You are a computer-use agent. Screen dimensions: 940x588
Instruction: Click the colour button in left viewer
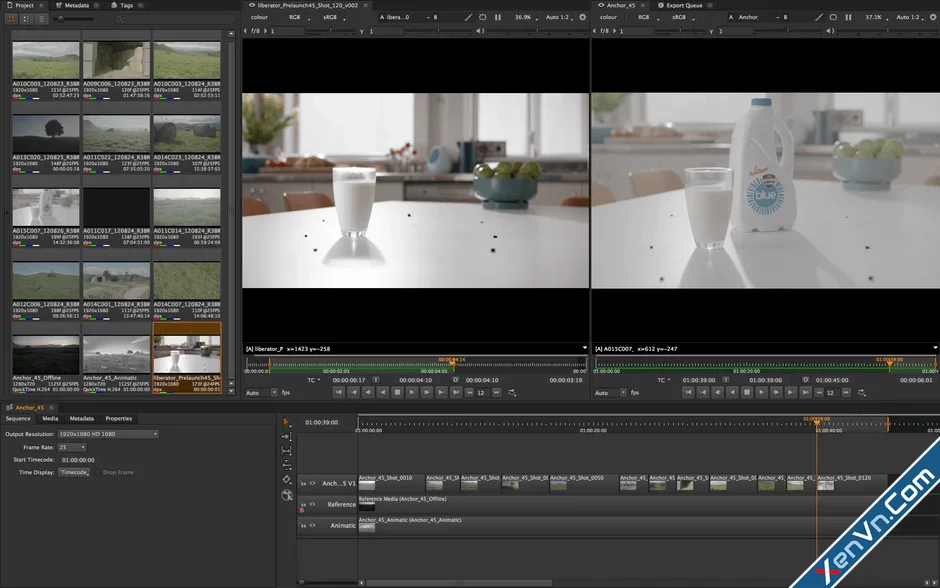point(260,17)
